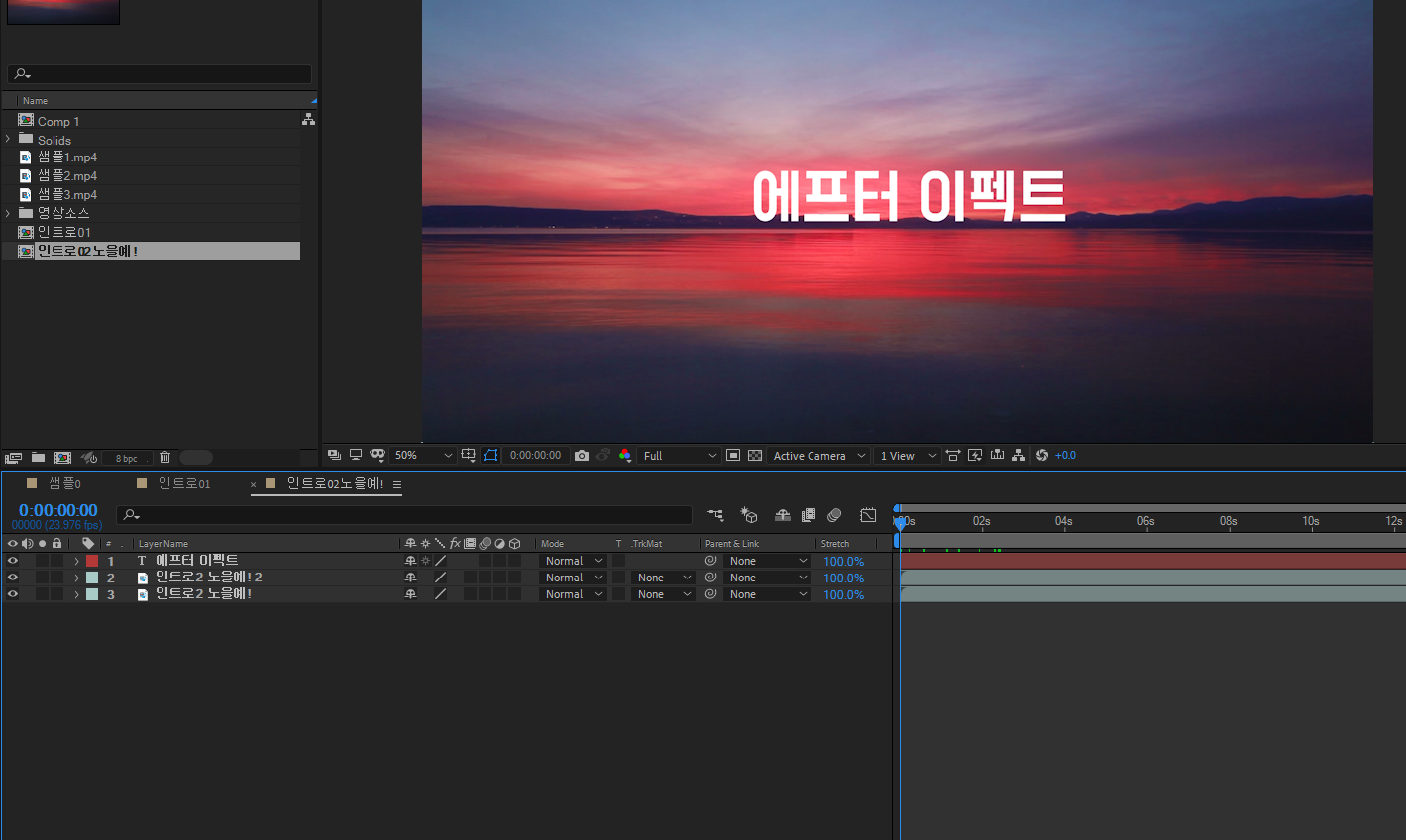Open grid and guide options icon
This screenshot has height=840, width=1406.
coord(469,455)
